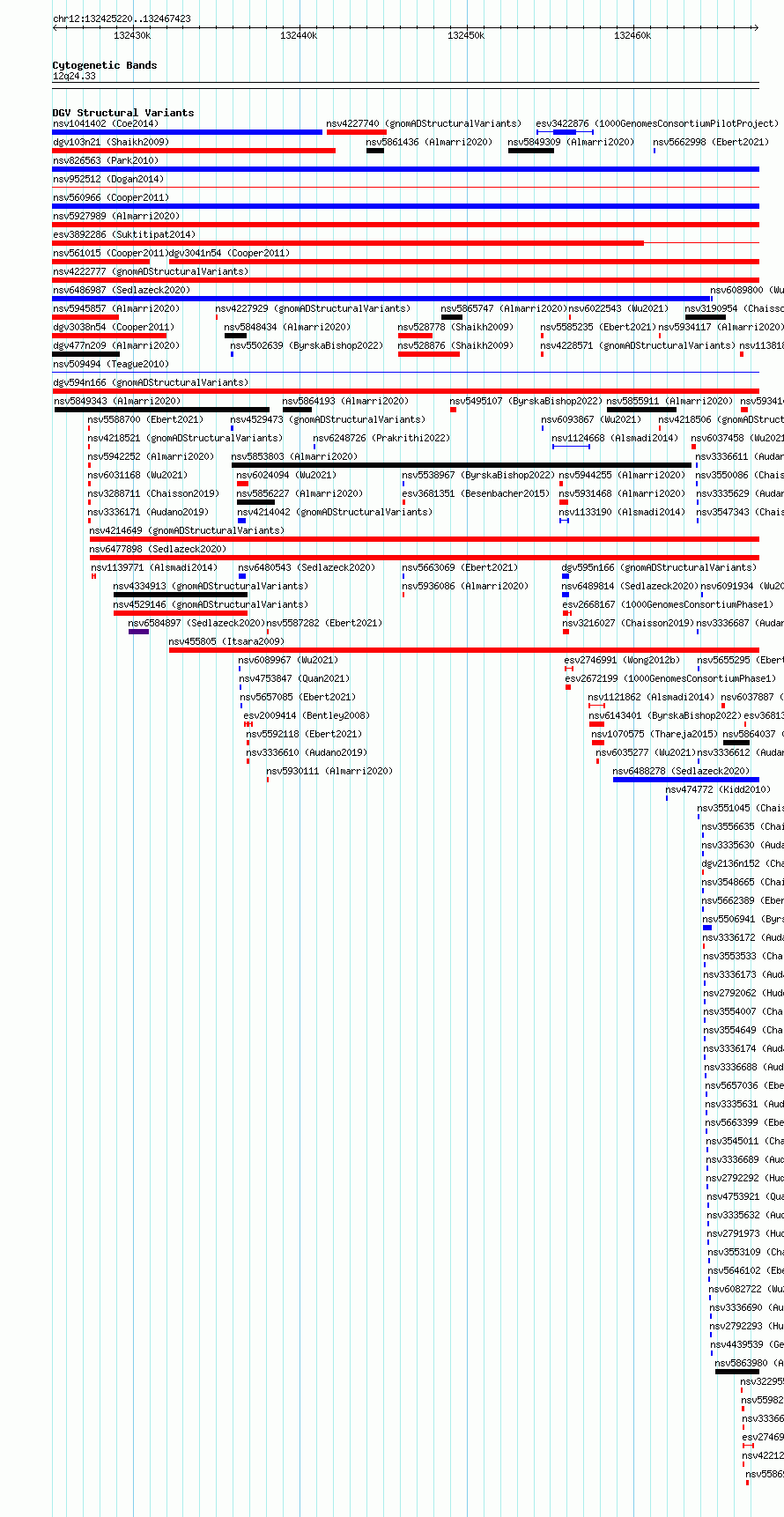Select the nsv4227740 gnomAD red variant bar
This screenshot has height=1517, width=784.
pos(357,132)
